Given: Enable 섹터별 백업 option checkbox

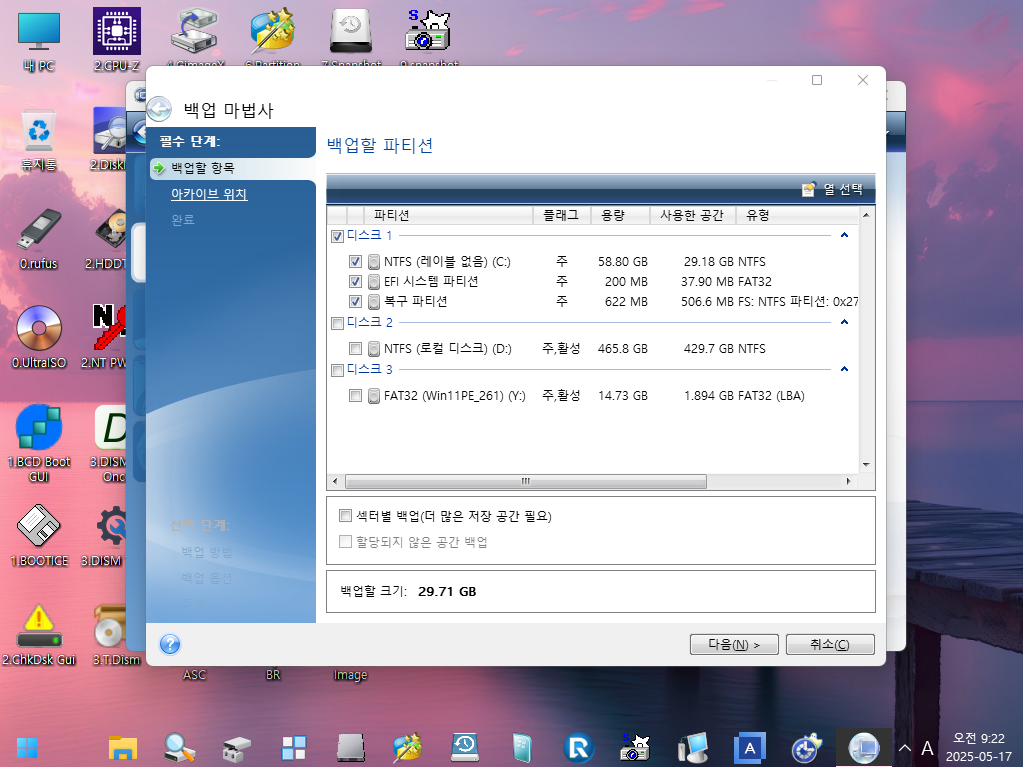Looking at the screenshot, I should coord(345,516).
